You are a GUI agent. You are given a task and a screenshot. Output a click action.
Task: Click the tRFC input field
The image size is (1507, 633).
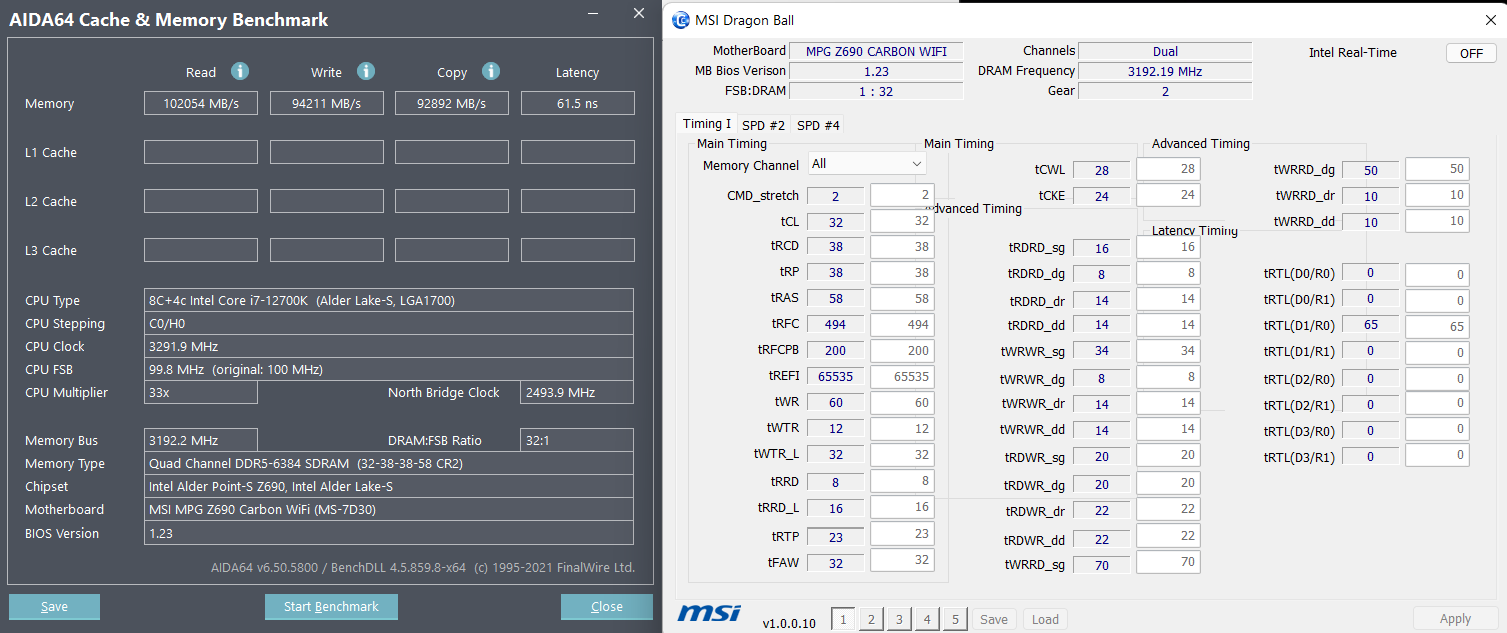tap(902, 324)
